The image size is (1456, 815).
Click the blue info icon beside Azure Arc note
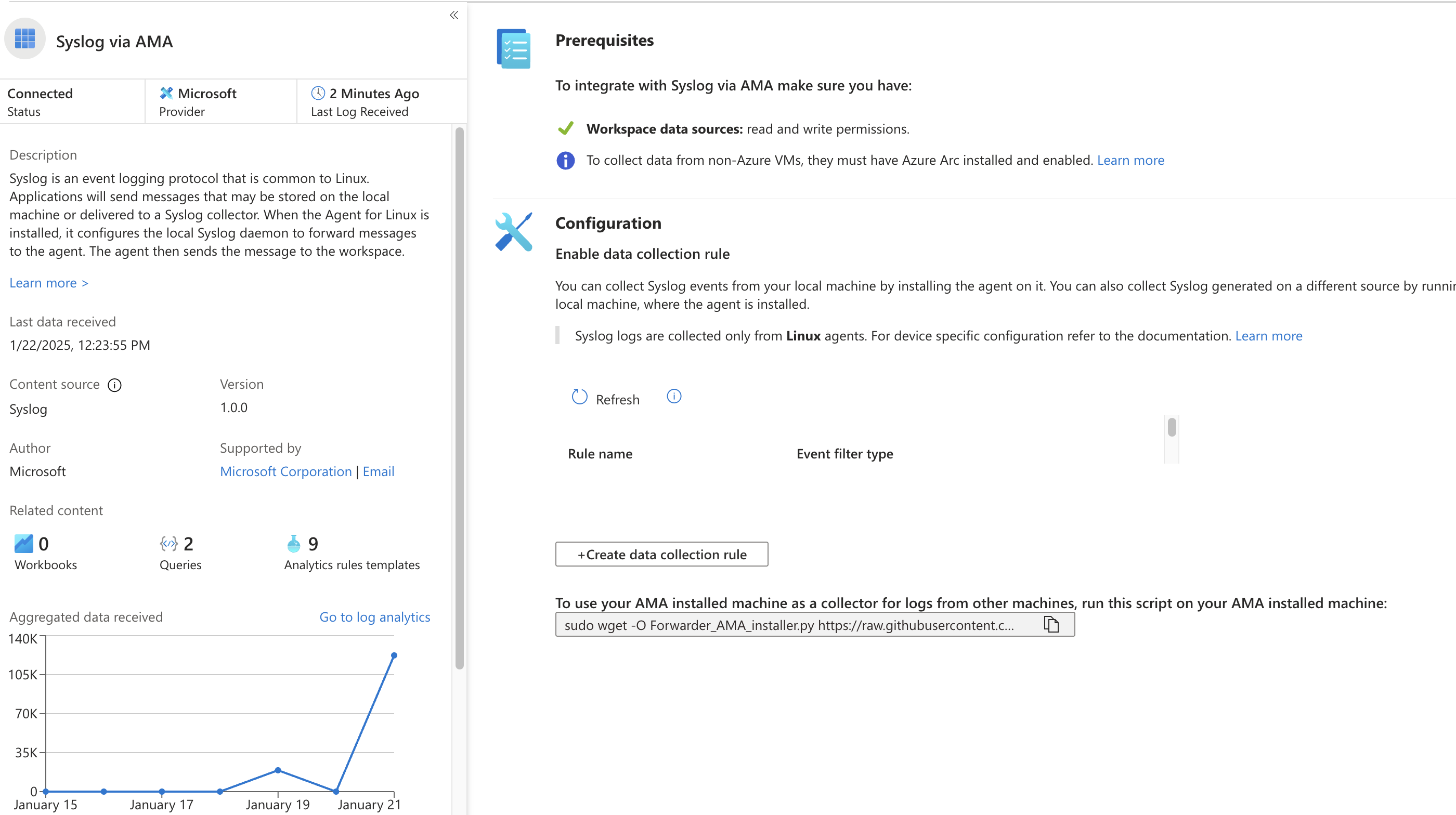coord(566,161)
